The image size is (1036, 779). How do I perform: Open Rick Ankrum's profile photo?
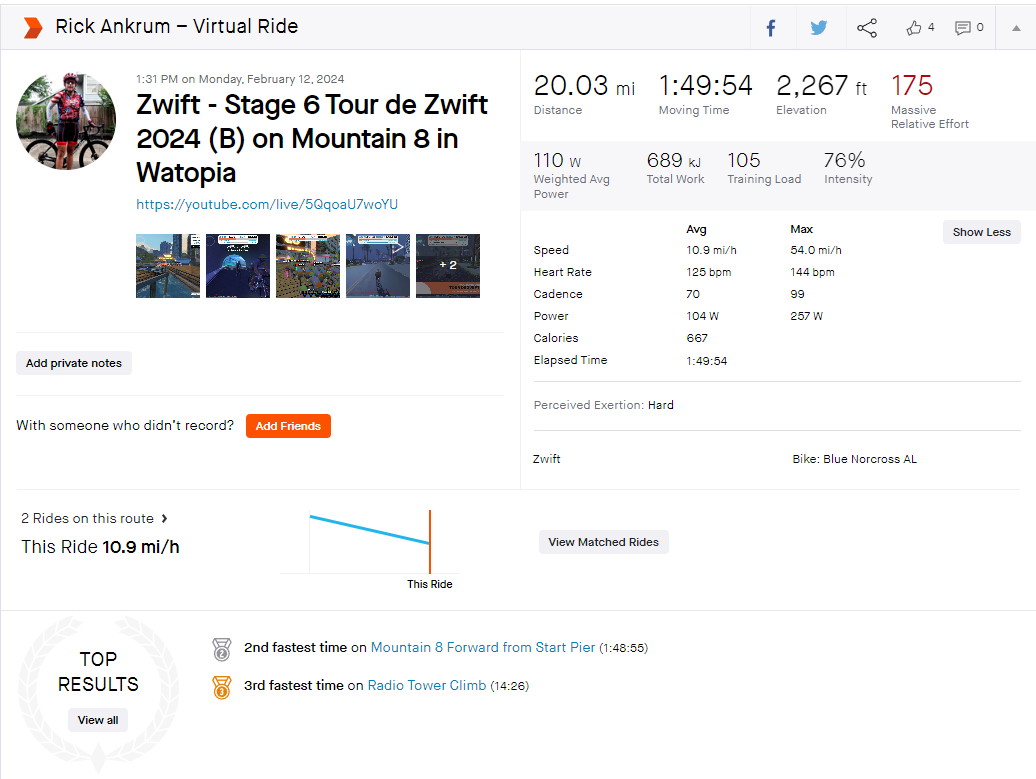pyautogui.click(x=66, y=121)
